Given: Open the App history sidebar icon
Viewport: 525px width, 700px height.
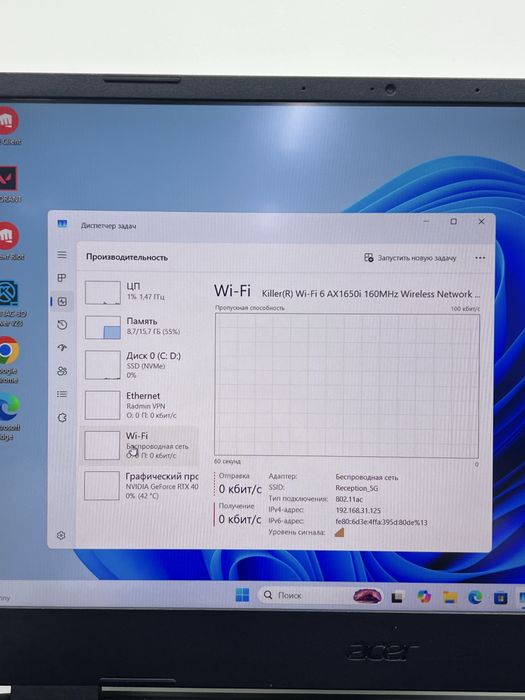Looking at the screenshot, I should click(62, 325).
